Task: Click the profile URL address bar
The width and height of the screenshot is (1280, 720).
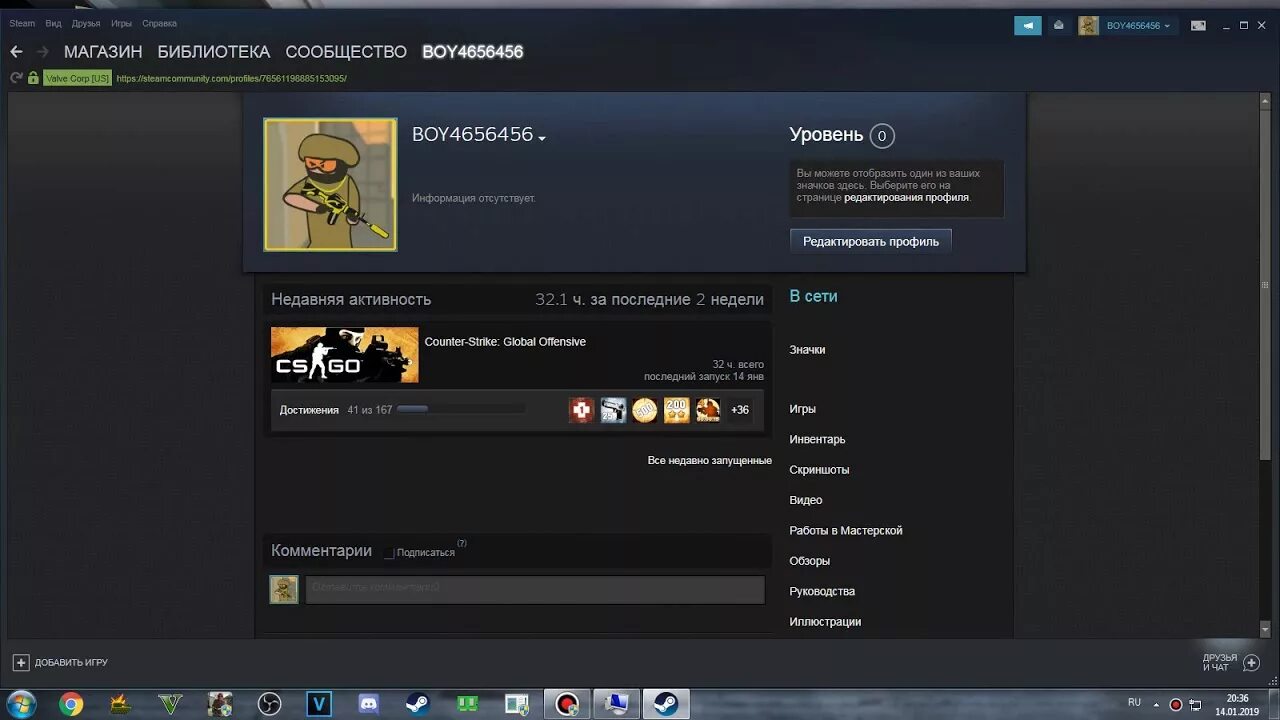Action: click(x=231, y=78)
